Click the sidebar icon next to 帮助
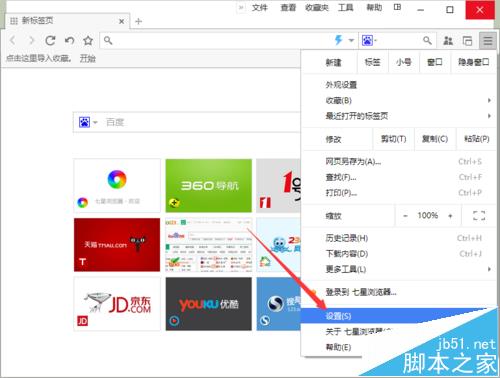The height and width of the screenshot is (378, 500). 397,7
